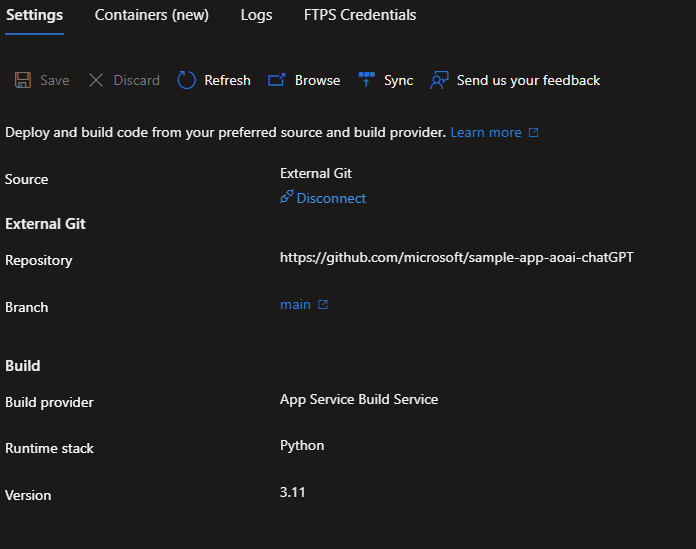This screenshot has height=549, width=696.
Task: Click the GitHub repository URL text
Action: coord(456,257)
